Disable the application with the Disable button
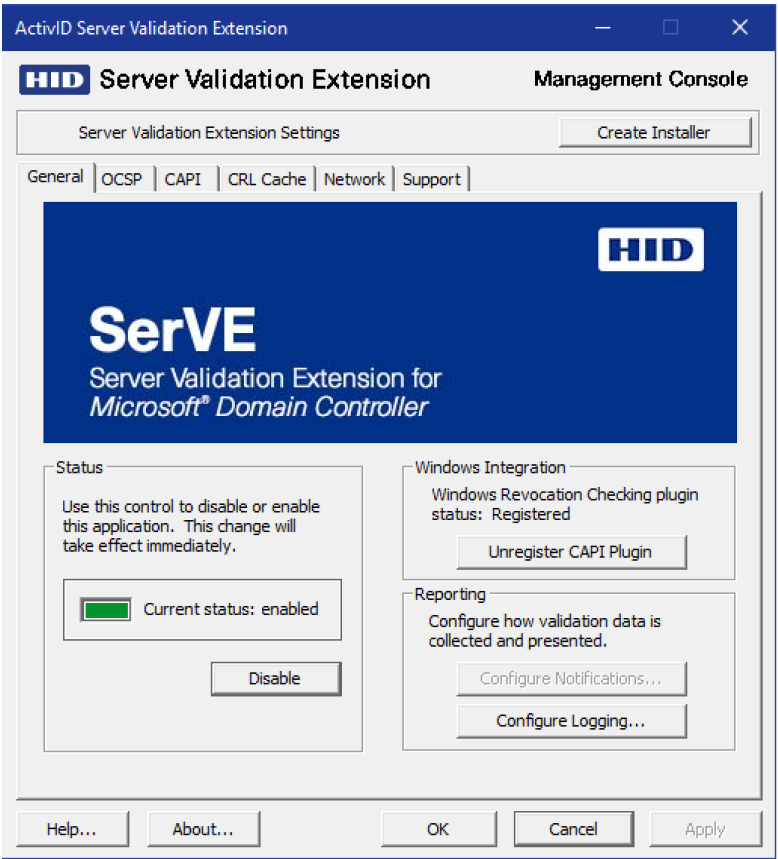Image resolution: width=778 pixels, height=859 pixels. pyautogui.click(x=276, y=679)
